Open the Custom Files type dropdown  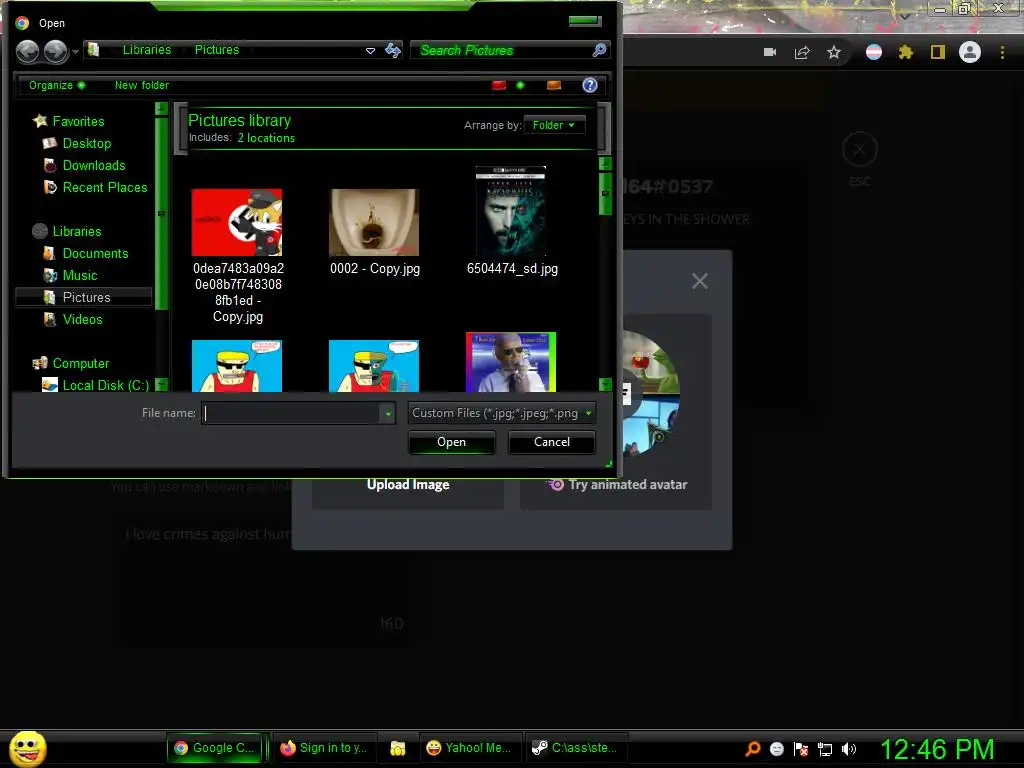(502, 413)
